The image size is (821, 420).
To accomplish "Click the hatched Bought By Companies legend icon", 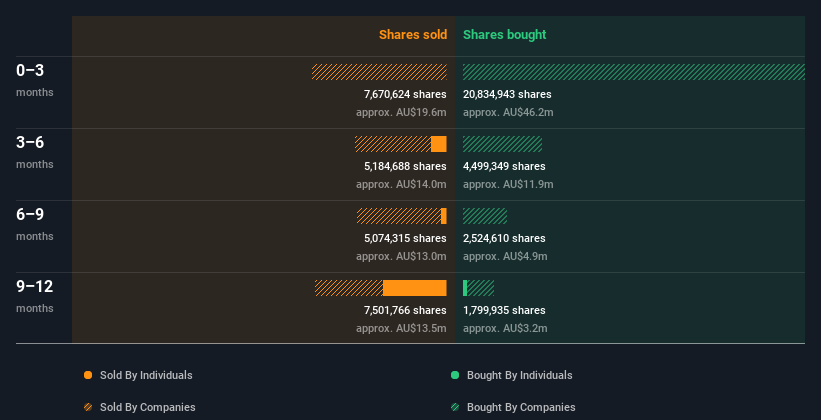I will pos(455,407).
